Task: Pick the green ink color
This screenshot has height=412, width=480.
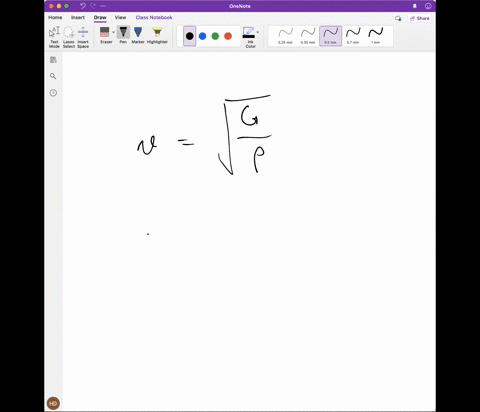Action: coord(215,36)
